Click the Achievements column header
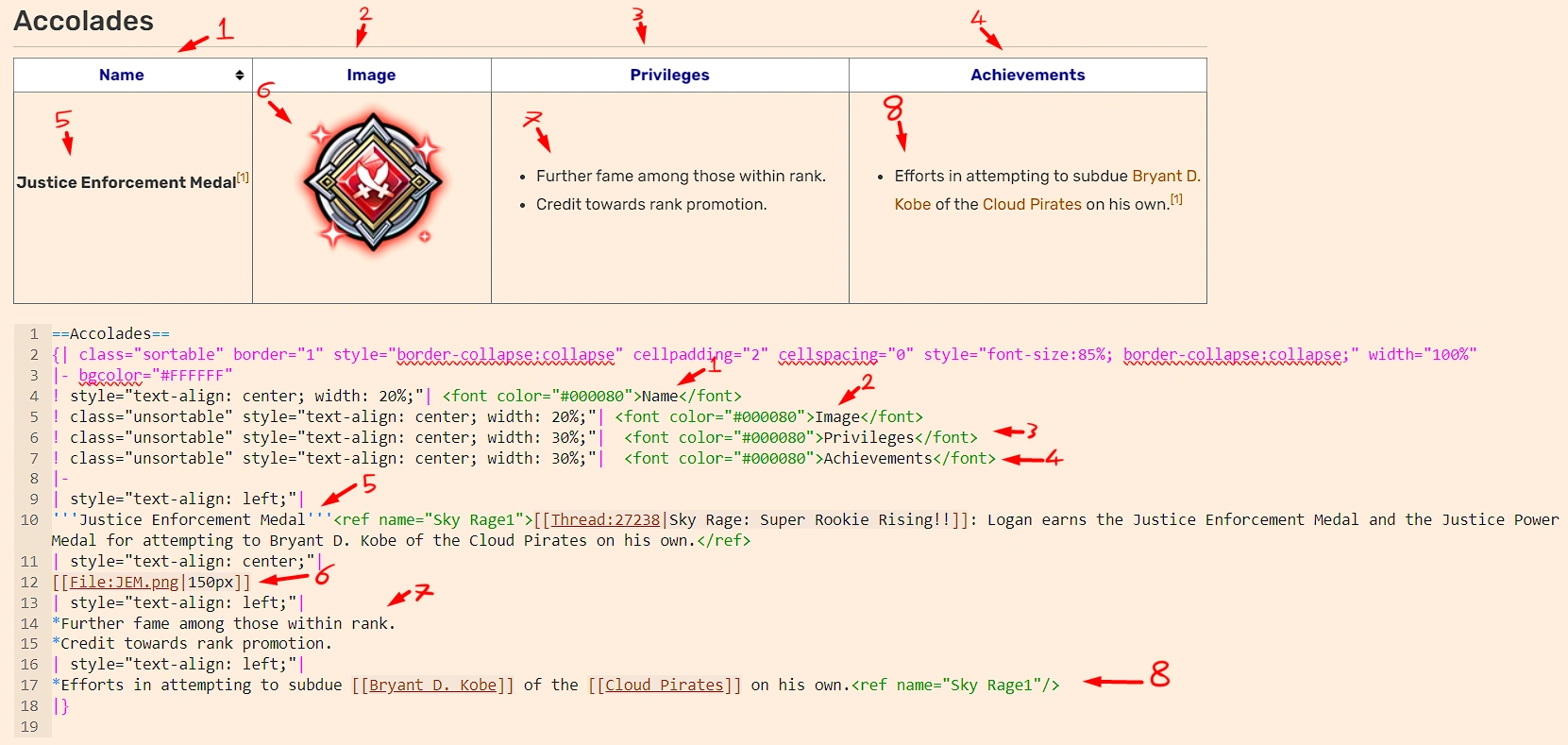The image size is (1568, 745). click(x=1028, y=76)
